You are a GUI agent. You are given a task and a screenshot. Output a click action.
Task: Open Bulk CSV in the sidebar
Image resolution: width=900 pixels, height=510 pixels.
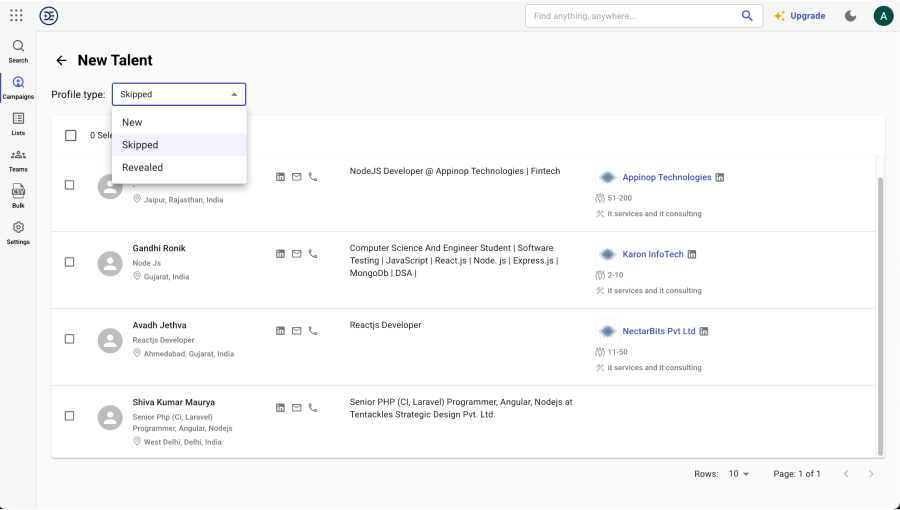[x=18, y=196]
